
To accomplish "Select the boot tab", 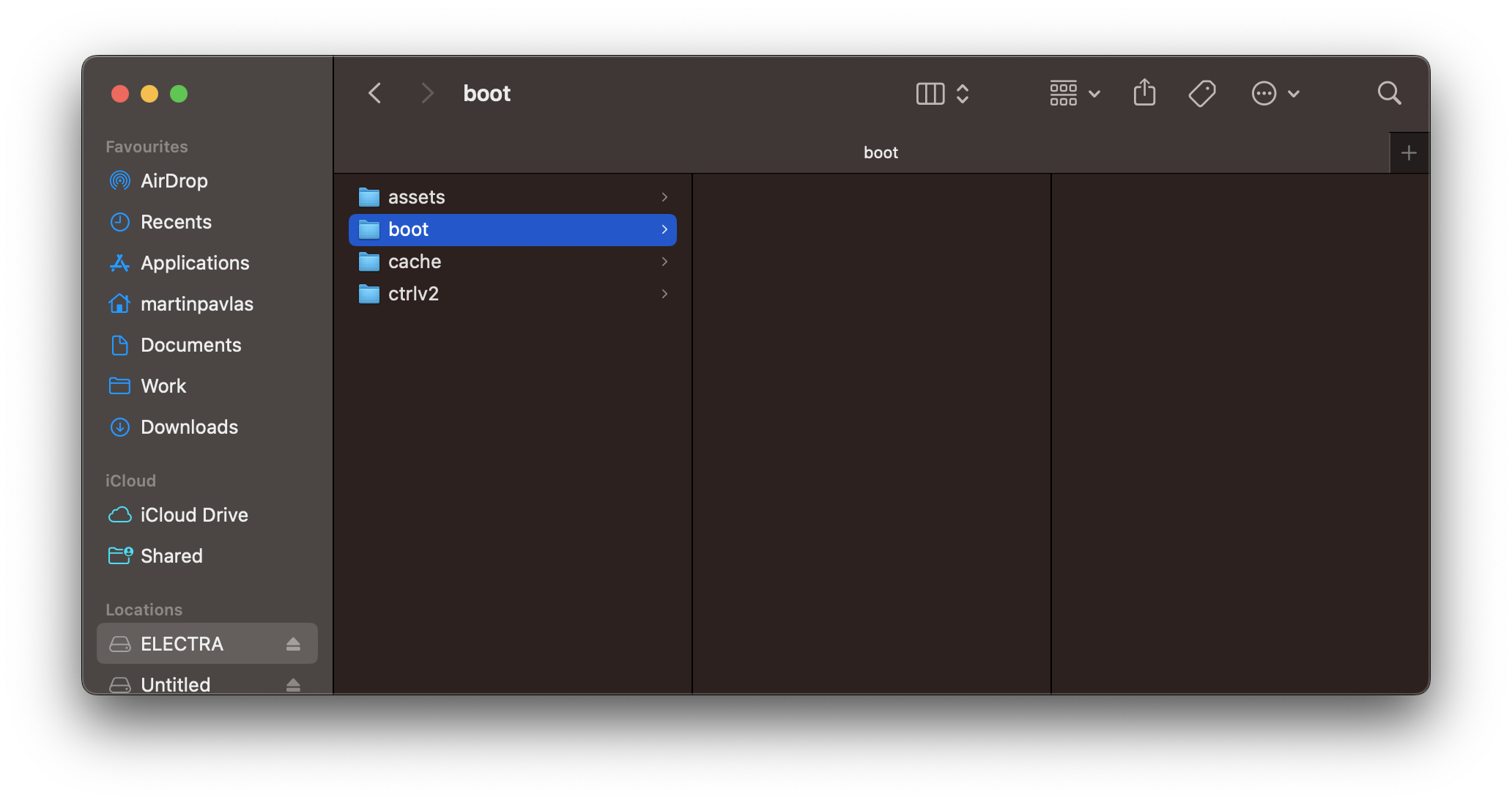I will point(880,153).
